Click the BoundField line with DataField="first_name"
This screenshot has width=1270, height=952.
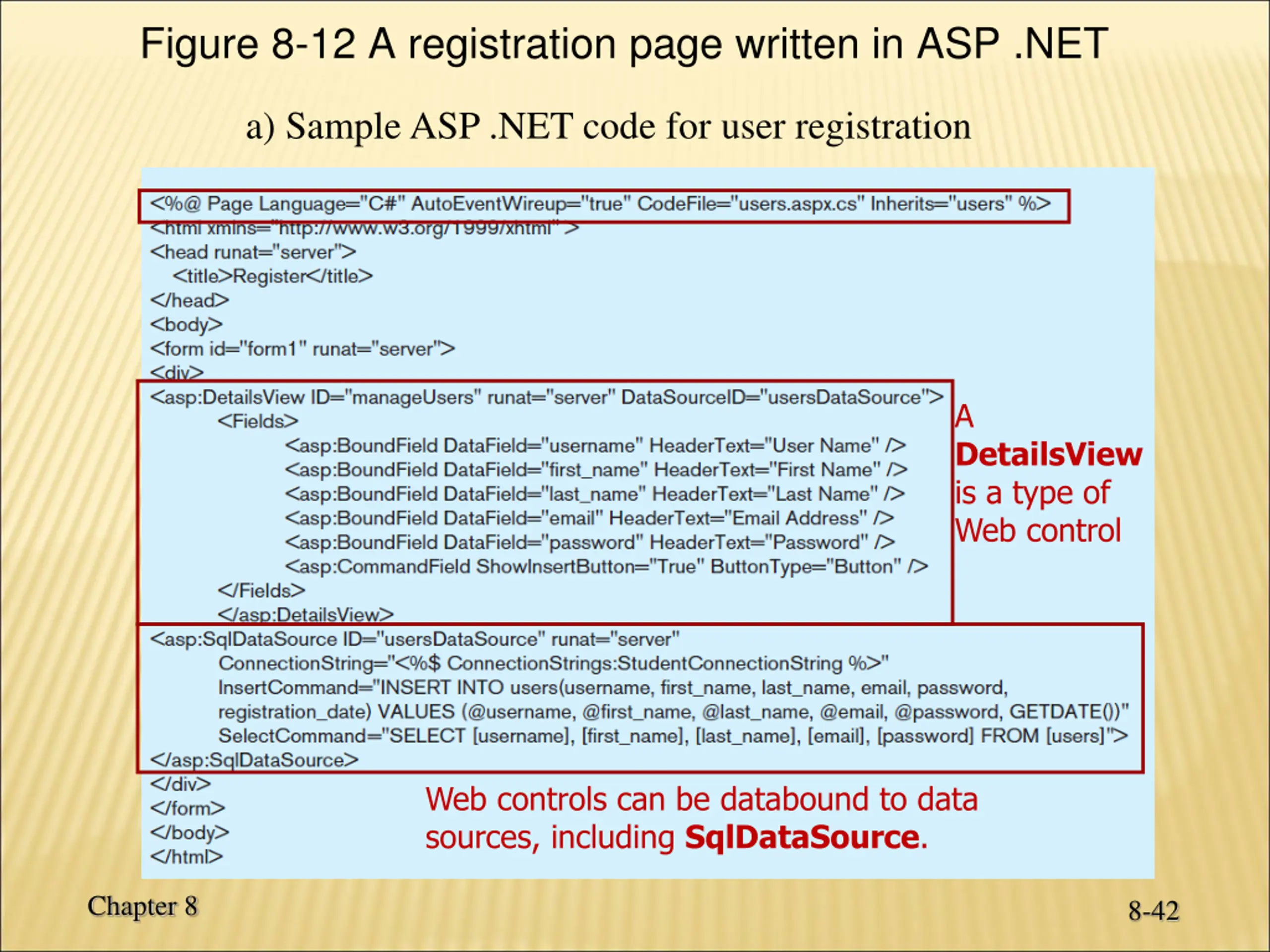tap(596, 470)
